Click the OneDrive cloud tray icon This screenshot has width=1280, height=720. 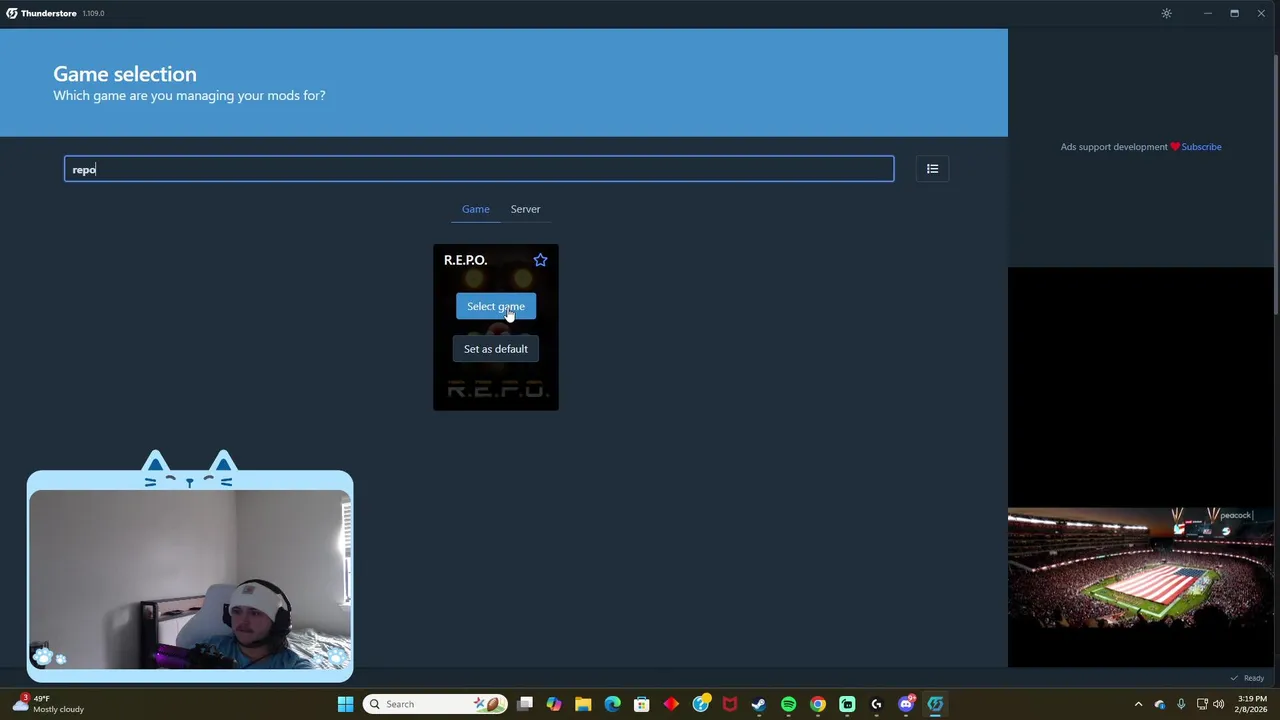pyautogui.click(x=1160, y=704)
